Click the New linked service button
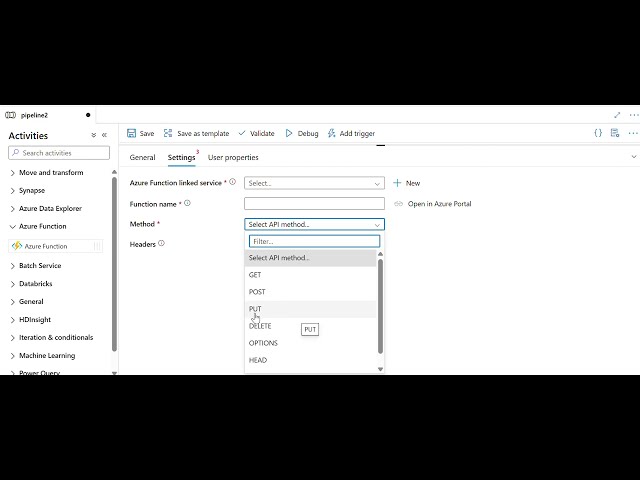640x480 pixels. click(x=407, y=183)
